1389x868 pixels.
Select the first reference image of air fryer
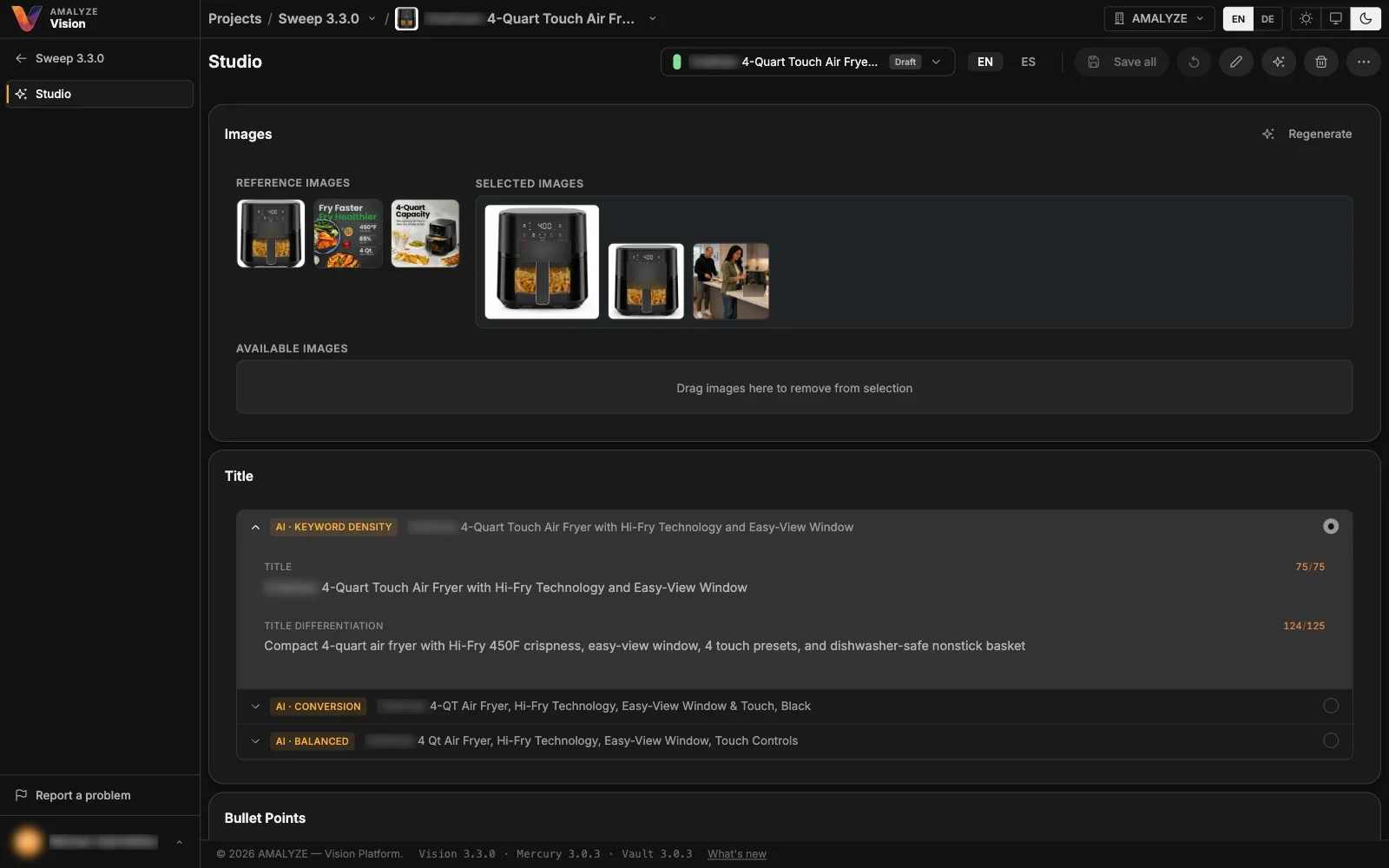tap(271, 233)
